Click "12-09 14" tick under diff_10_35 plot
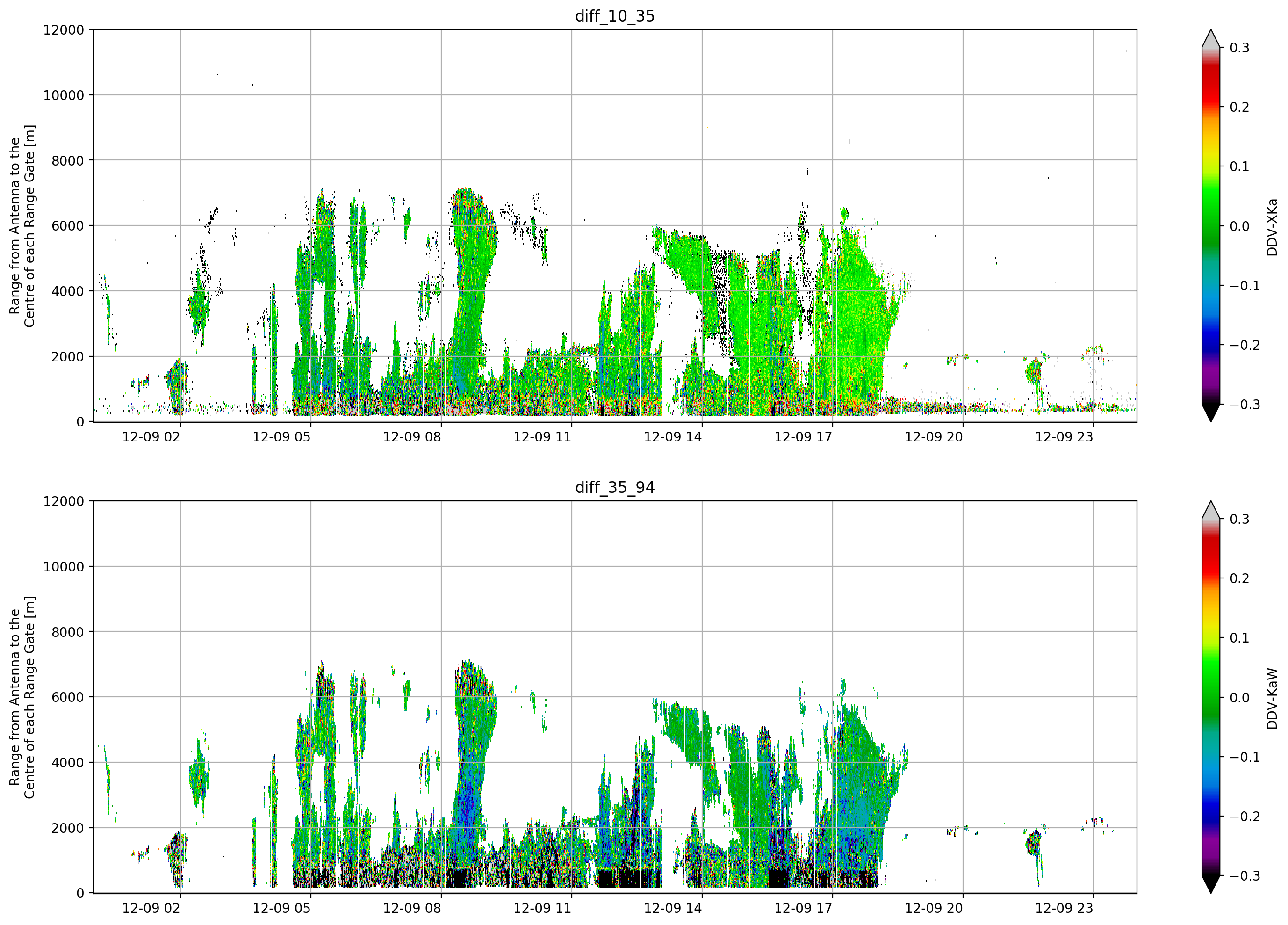The height and width of the screenshot is (925, 1288). coord(673,437)
